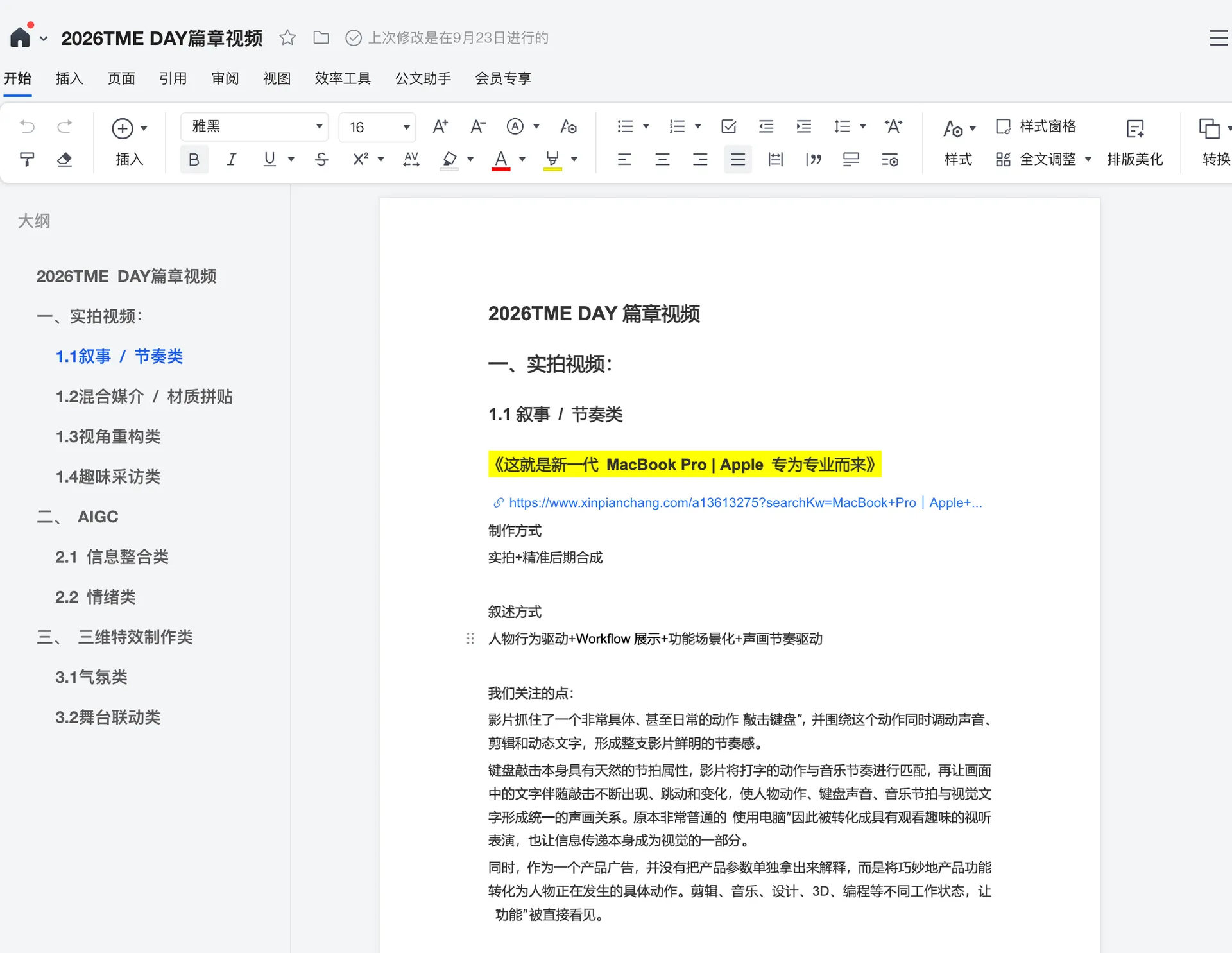Viewport: 1232px width, 953px height.
Task: Open the font size 16 dropdown
Action: coord(377,126)
